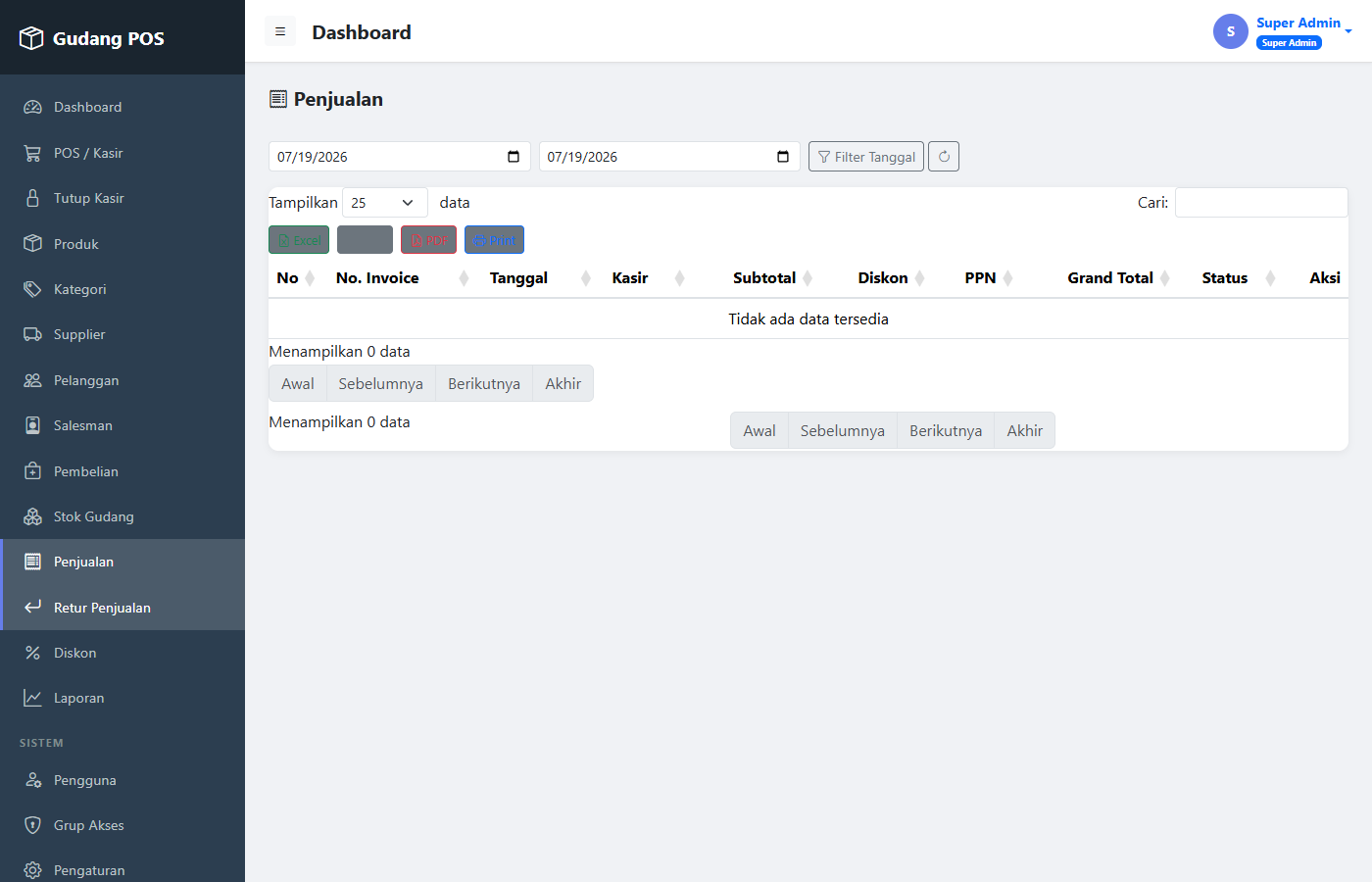
Task: Focus the Cari search input field
Action: click(x=1261, y=203)
